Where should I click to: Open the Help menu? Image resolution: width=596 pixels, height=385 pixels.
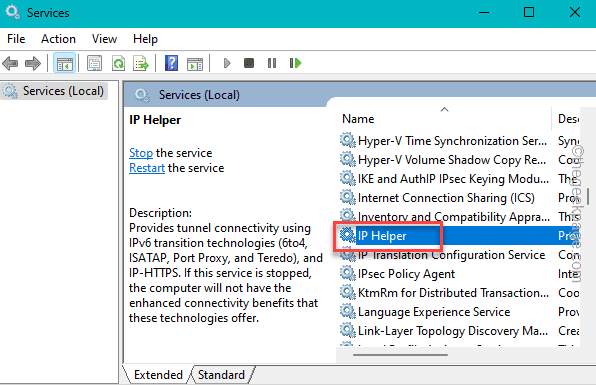tap(145, 39)
